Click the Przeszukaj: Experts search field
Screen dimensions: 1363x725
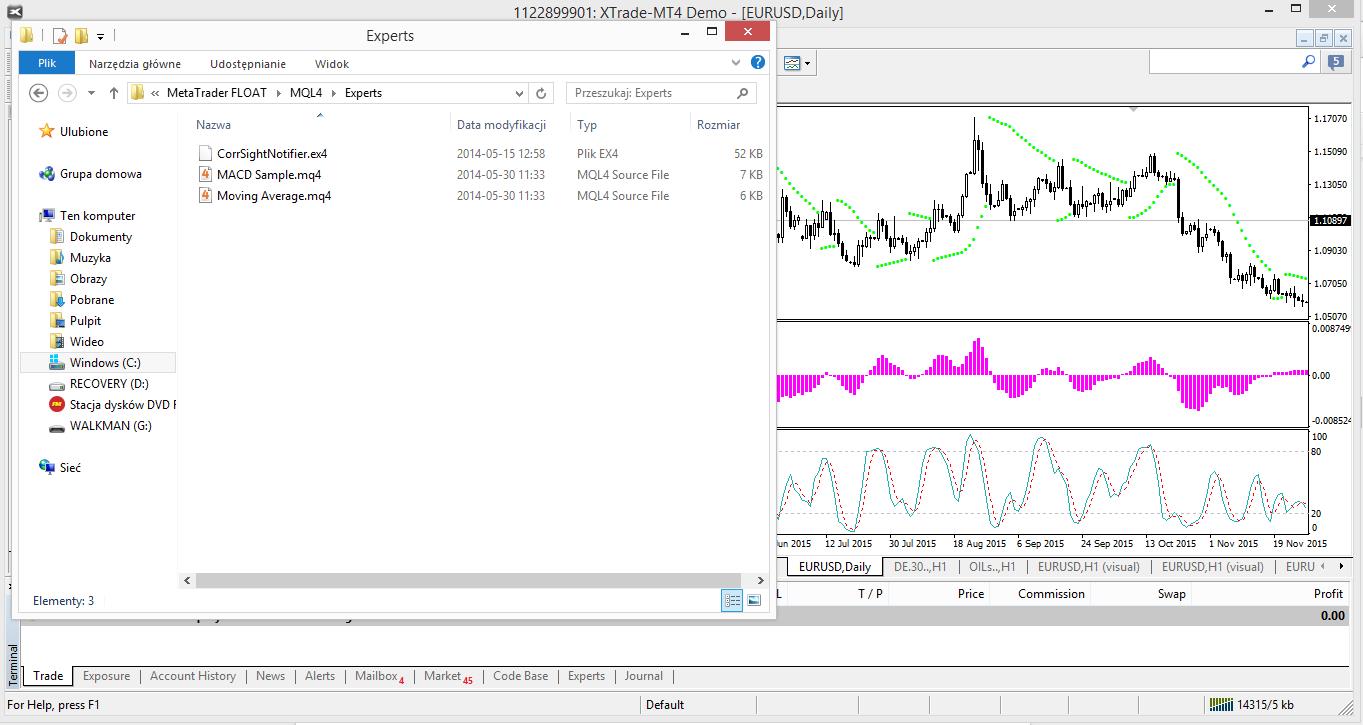click(652, 93)
